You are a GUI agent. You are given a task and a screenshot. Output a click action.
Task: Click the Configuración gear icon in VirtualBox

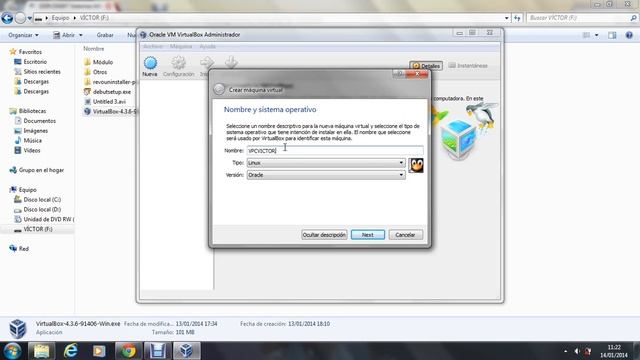(x=178, y=67)
